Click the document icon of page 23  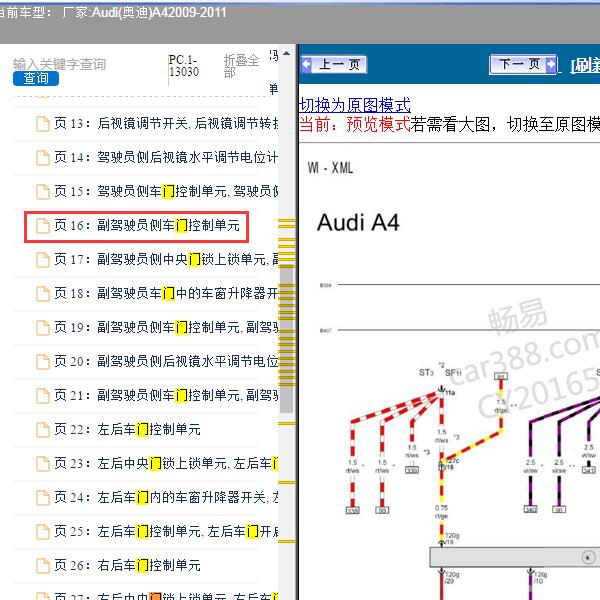pyautogui.click(x=43, y=463)
